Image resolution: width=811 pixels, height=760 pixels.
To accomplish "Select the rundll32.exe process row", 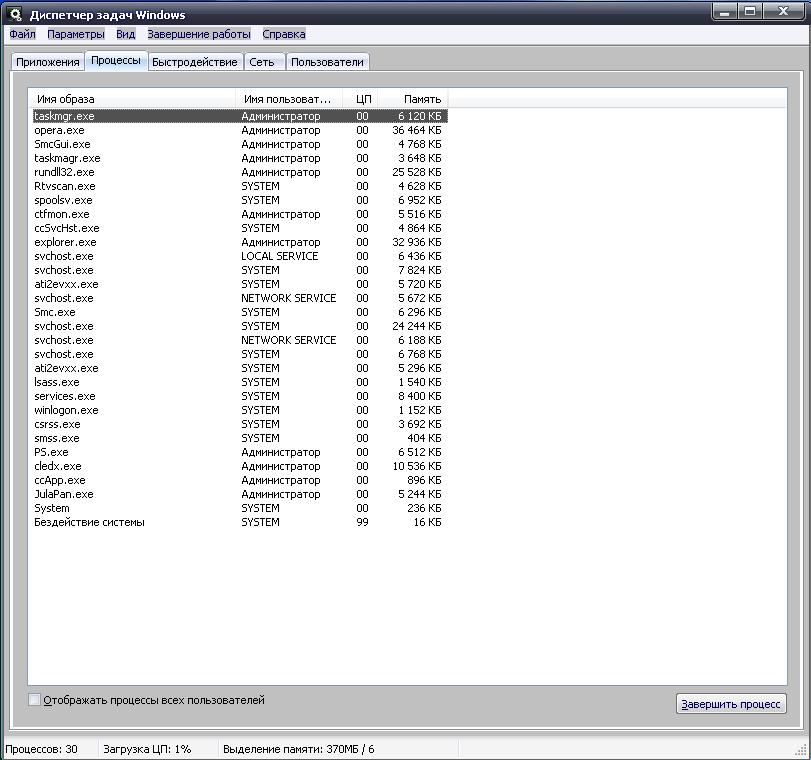I will (x=64, y=172).
